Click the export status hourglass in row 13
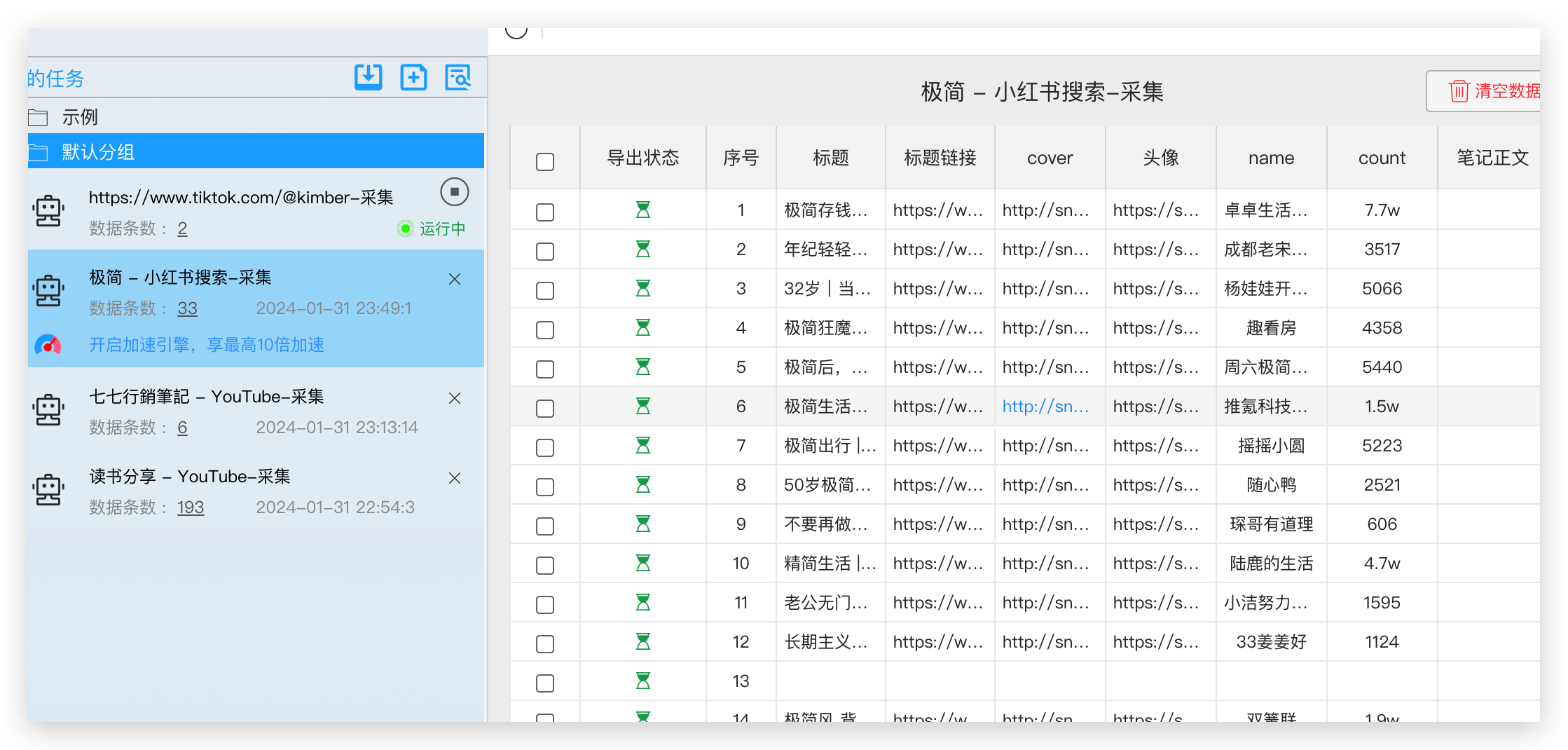1568x750 pixels. (x=643, y=681)
